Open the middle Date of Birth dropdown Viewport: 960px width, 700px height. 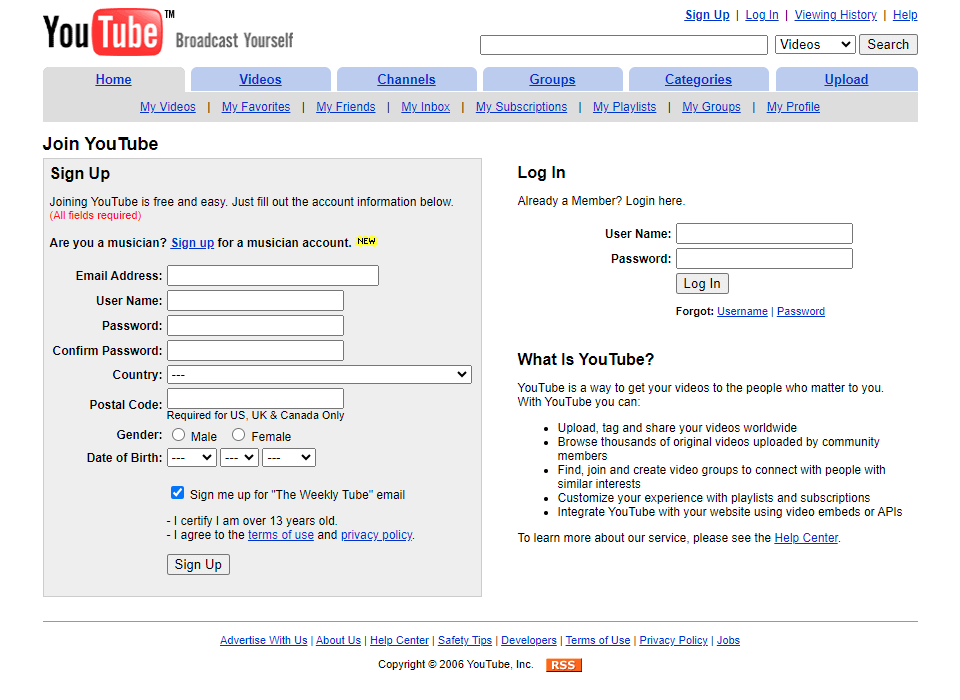[239, 457]
